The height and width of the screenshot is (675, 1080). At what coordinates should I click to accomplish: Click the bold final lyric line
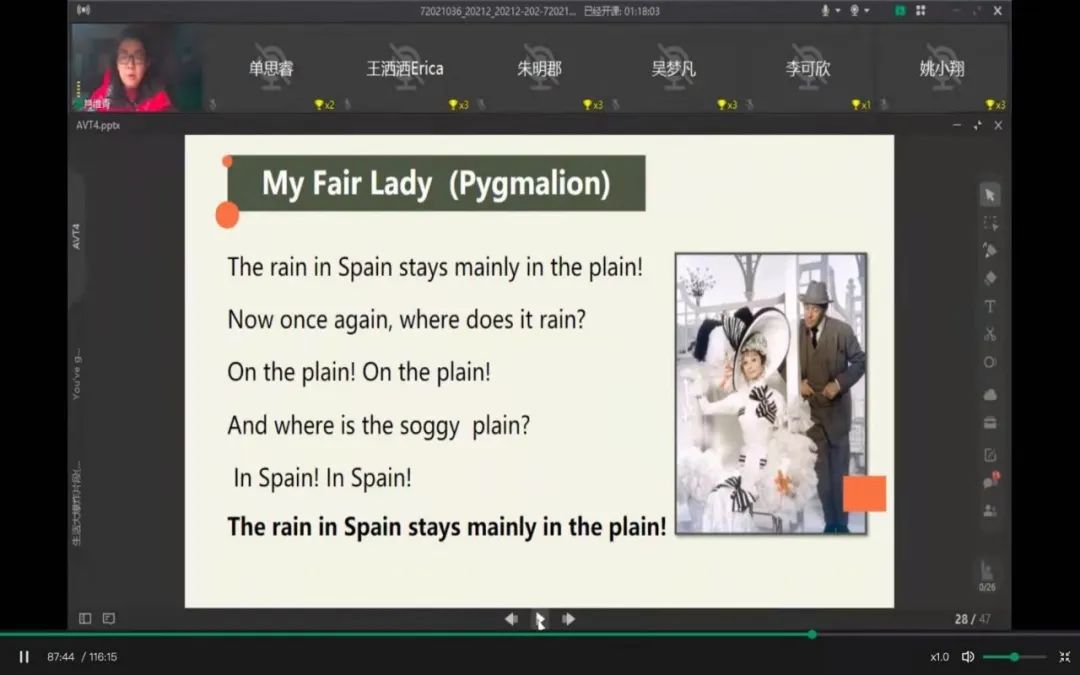pos(447,527)
